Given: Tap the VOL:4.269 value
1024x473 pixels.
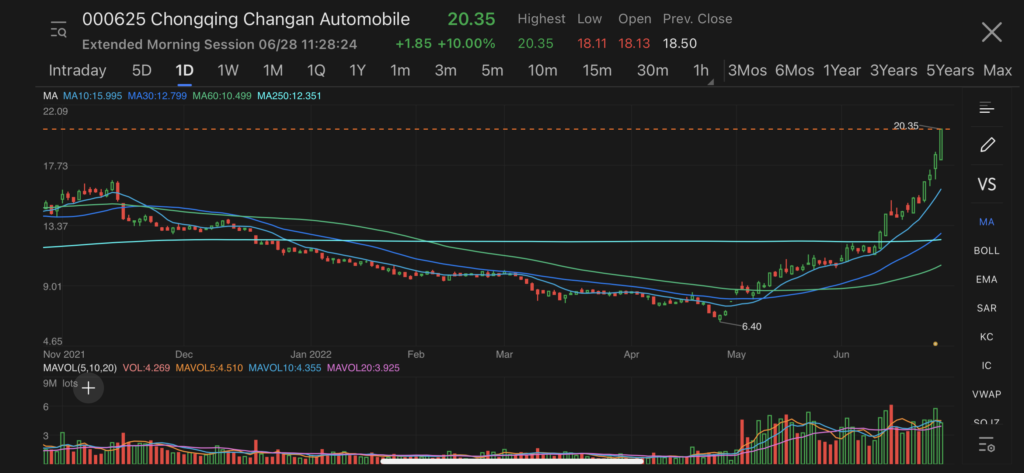Looking at the screenshot, I should coord(144,368).
